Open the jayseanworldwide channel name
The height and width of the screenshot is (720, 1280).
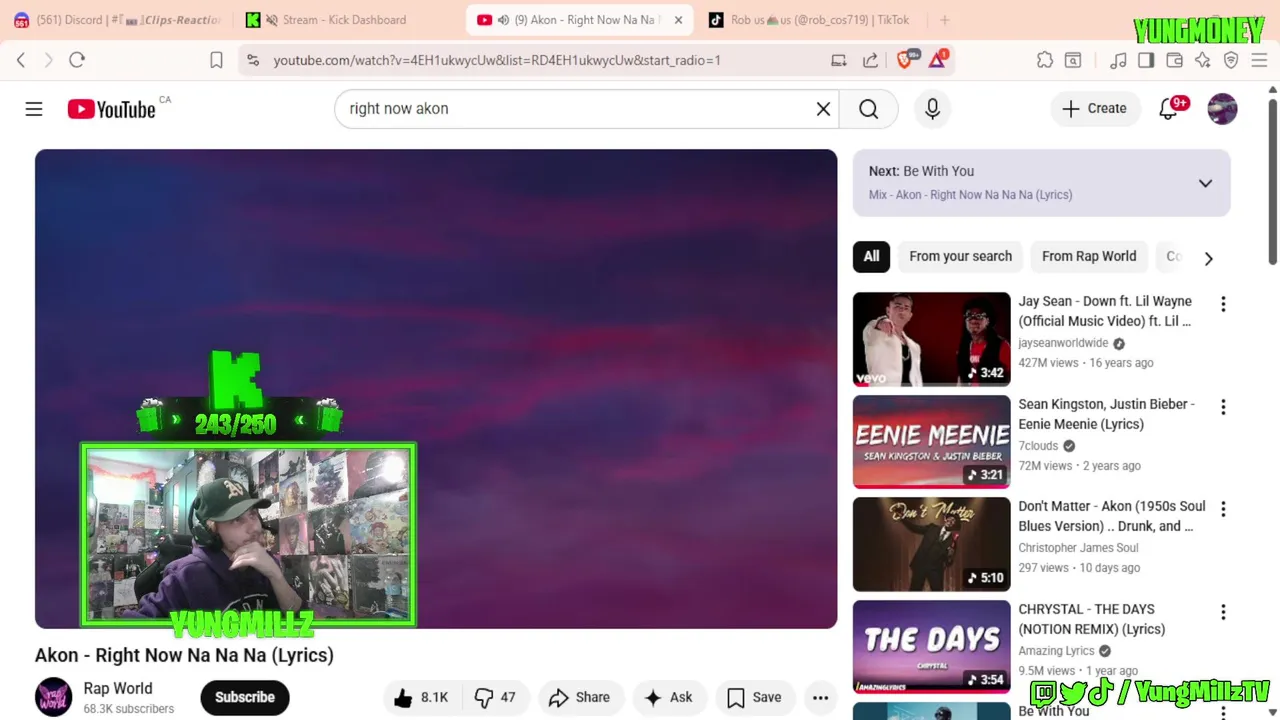click(x=1063, y=343)
